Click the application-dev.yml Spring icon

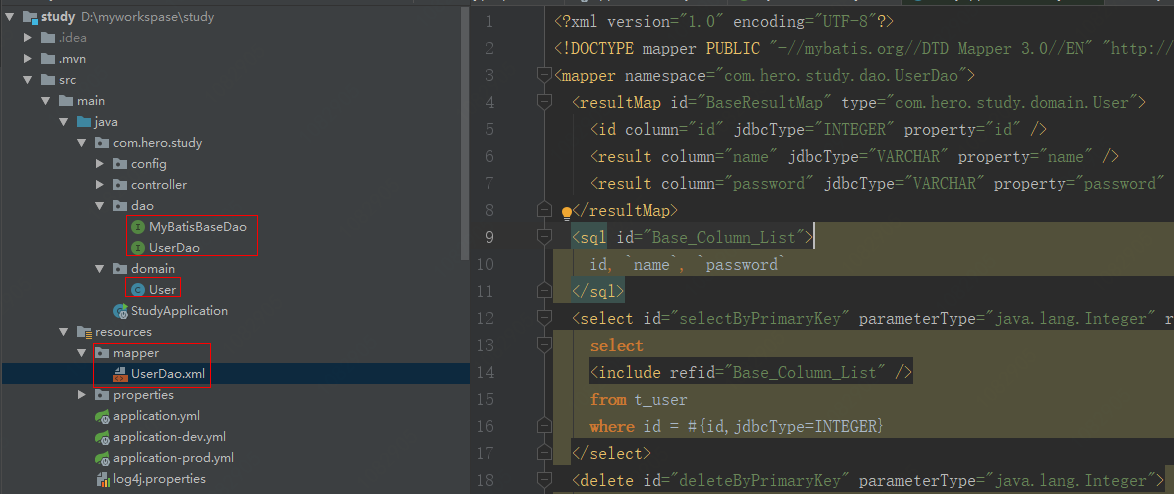pyautogui.click(x=102, y=437)
